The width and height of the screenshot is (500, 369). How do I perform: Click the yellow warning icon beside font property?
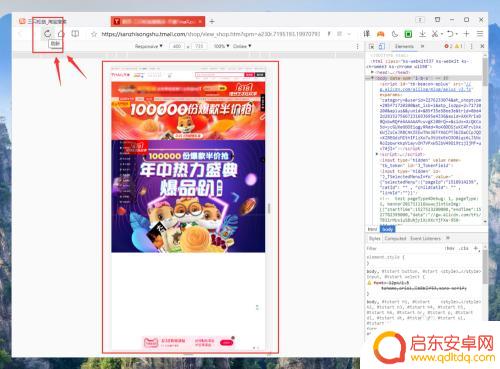point(369,283)
